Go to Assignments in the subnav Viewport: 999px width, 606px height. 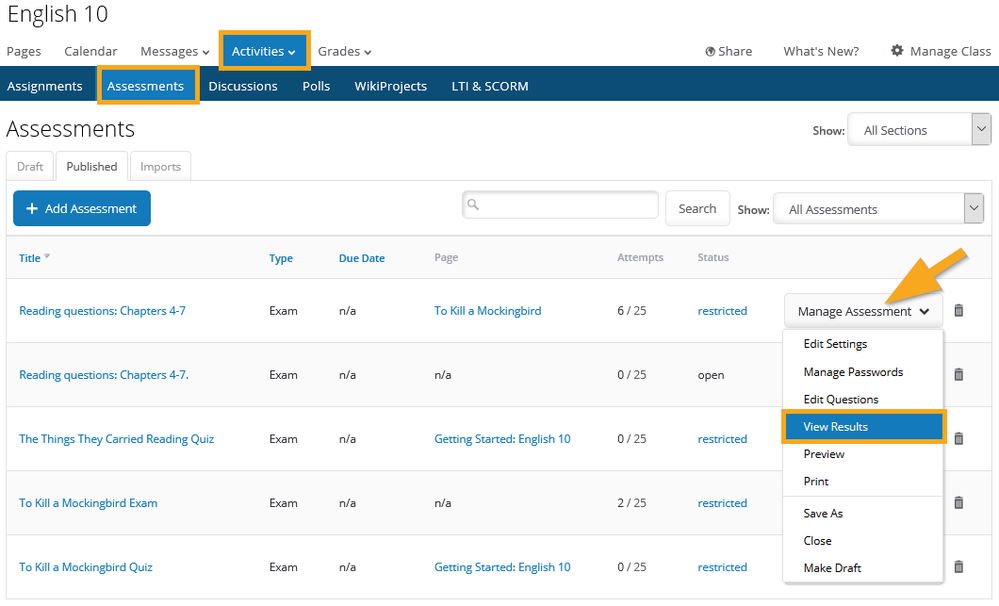tap(45, 86)
